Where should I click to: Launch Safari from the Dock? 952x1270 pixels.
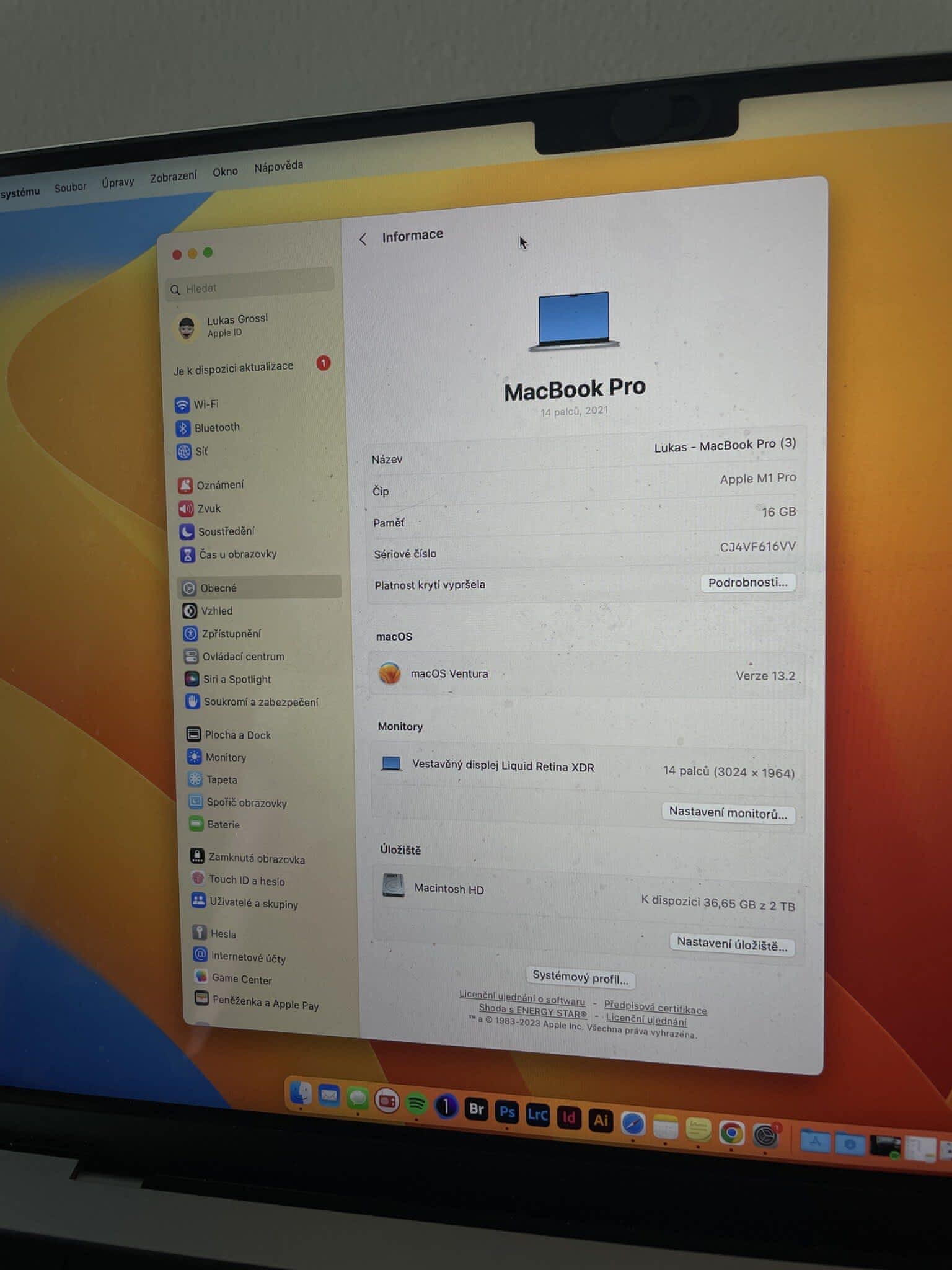(x=632, y=1124)
